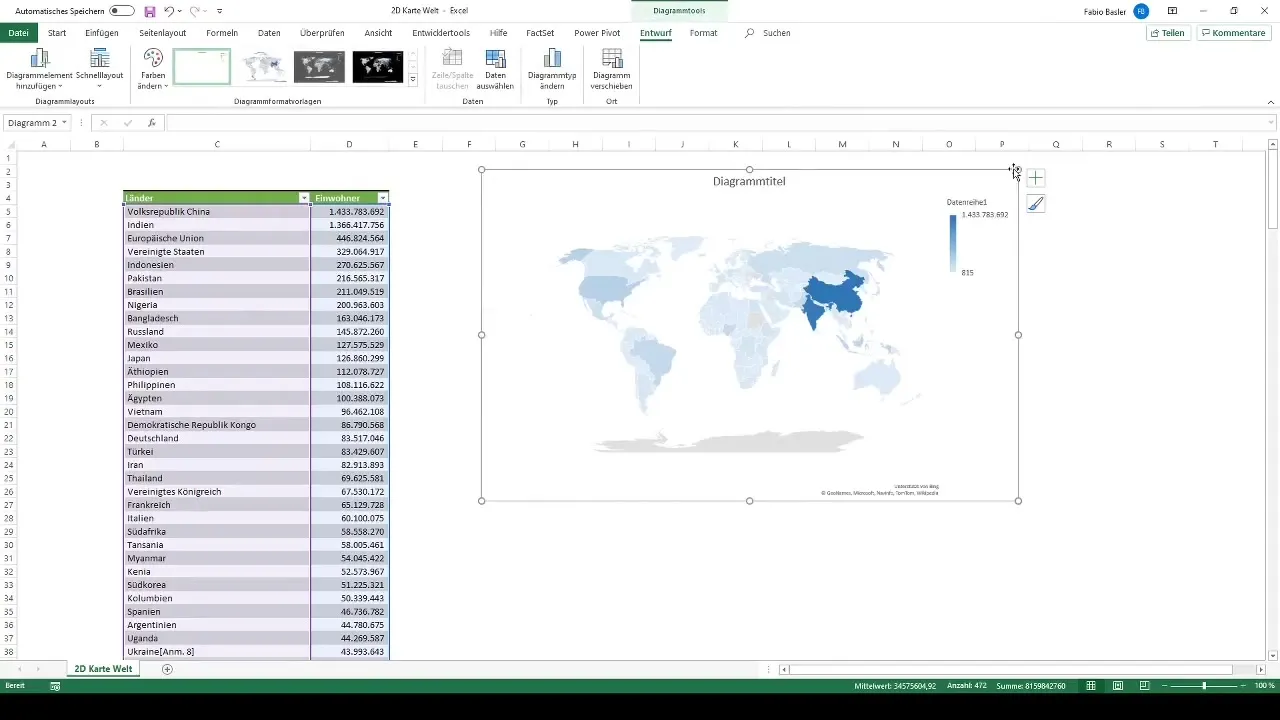Image resolution: width=1280 pixels, height=720 pixels.
Task: Open Undo history dropdown arrow
Action: (x=180, y=11)
